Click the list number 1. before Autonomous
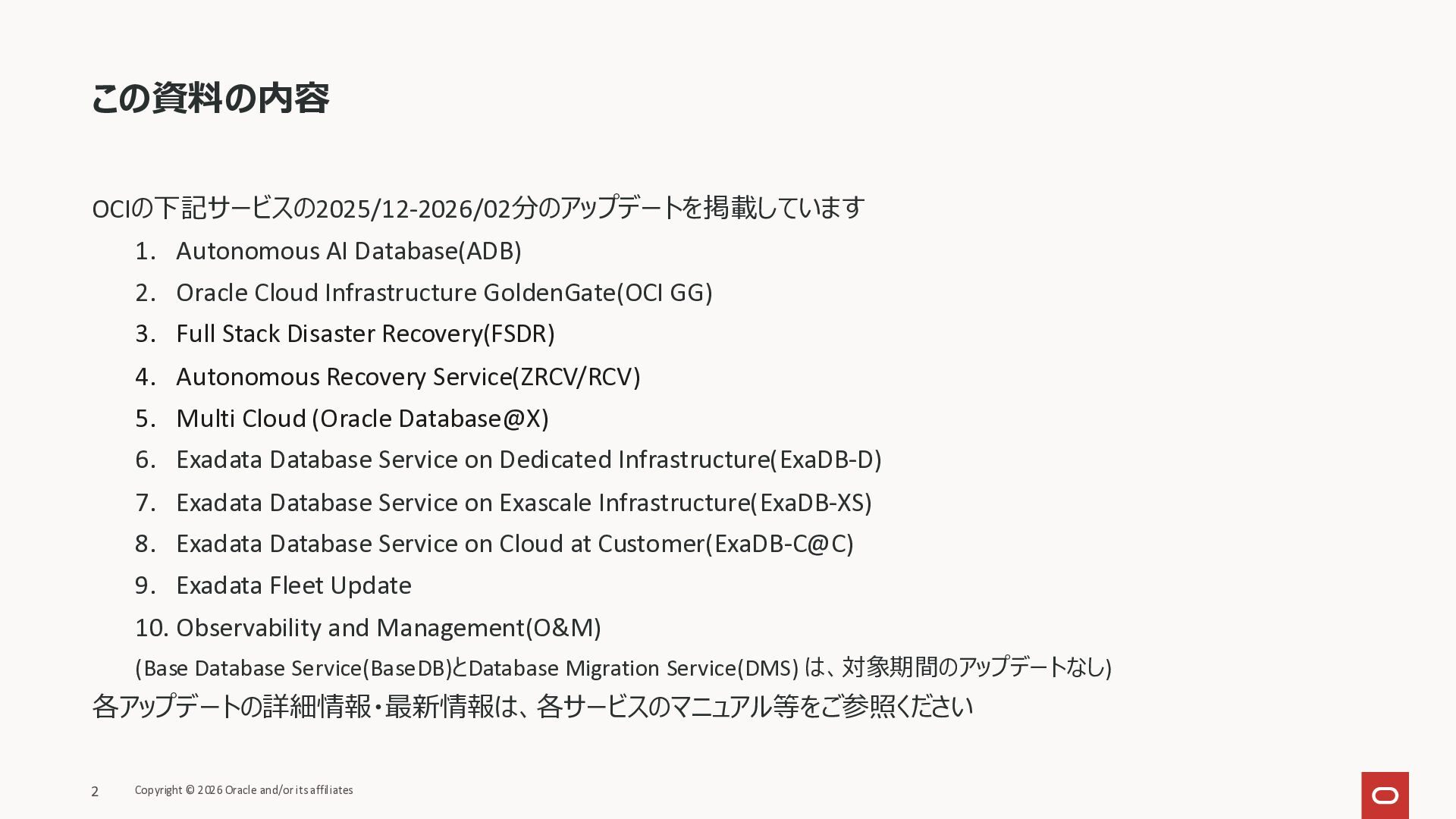 point(145,251)
